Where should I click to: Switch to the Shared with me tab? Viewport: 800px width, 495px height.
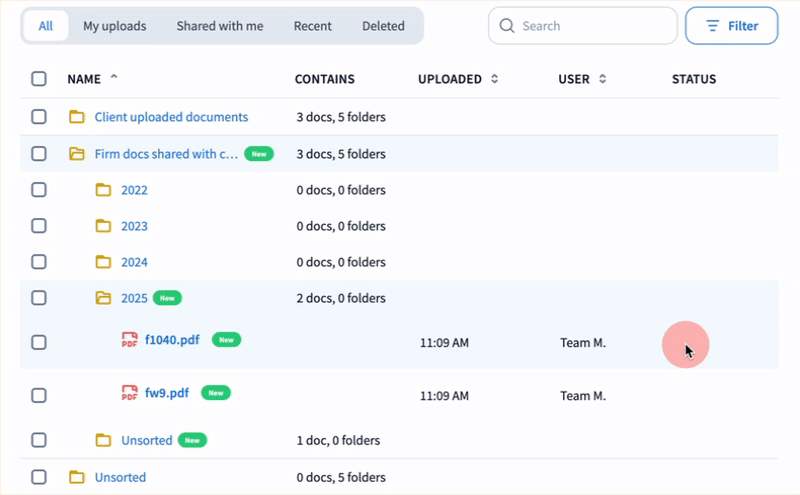220,26
